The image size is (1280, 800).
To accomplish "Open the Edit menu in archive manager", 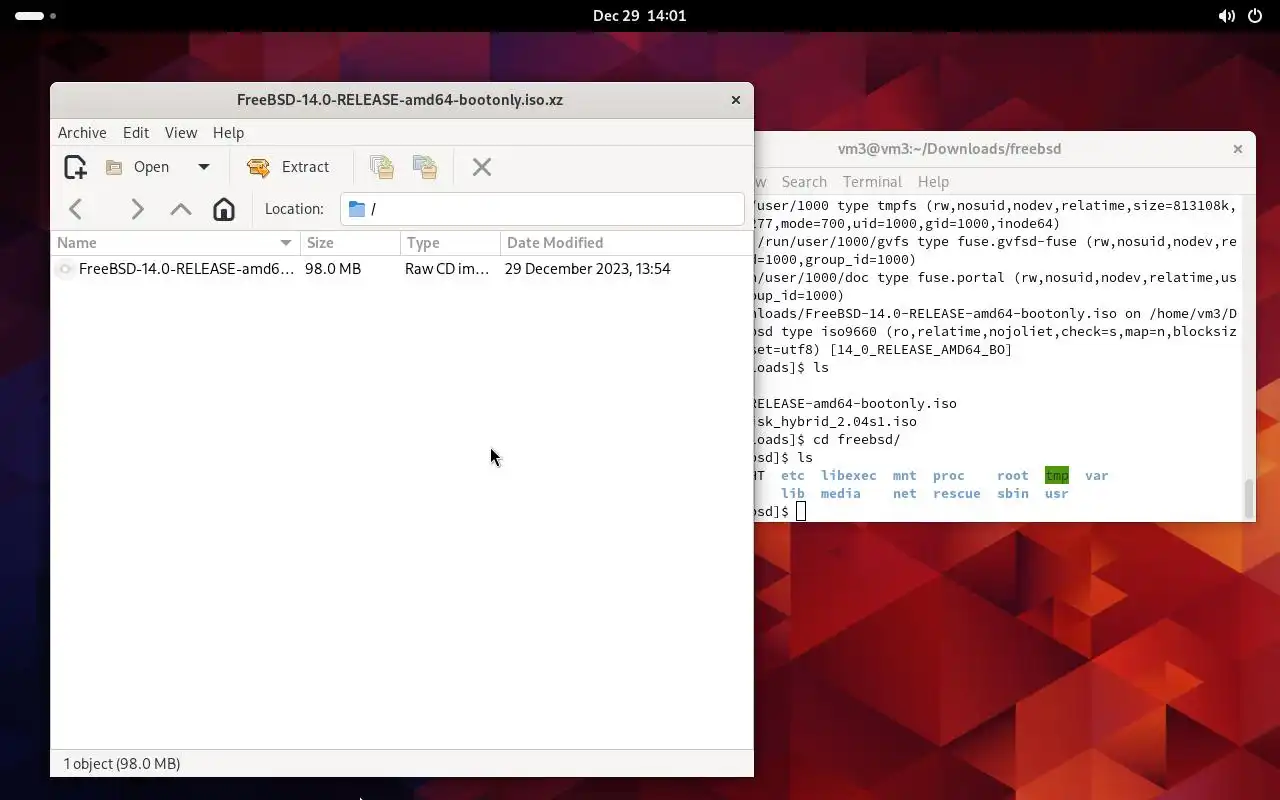I will (136, 133).
